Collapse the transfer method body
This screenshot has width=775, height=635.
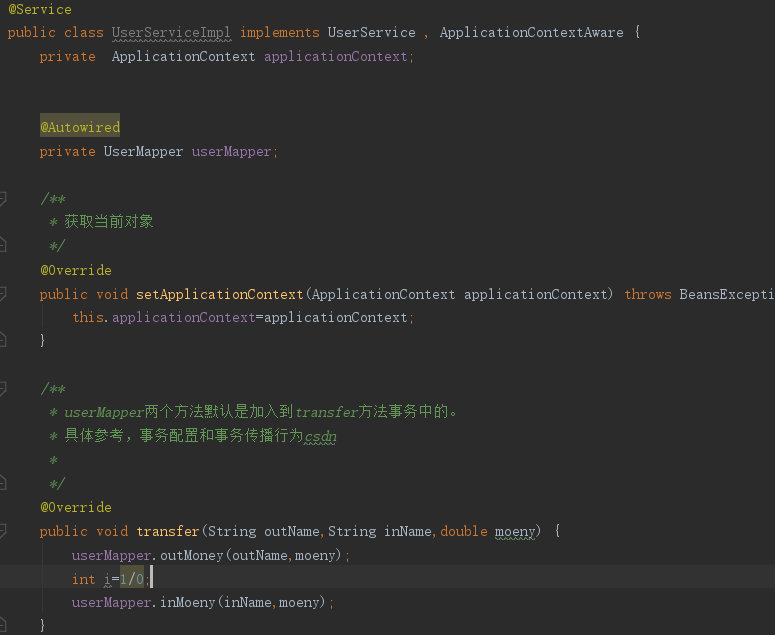click(2, 531)
